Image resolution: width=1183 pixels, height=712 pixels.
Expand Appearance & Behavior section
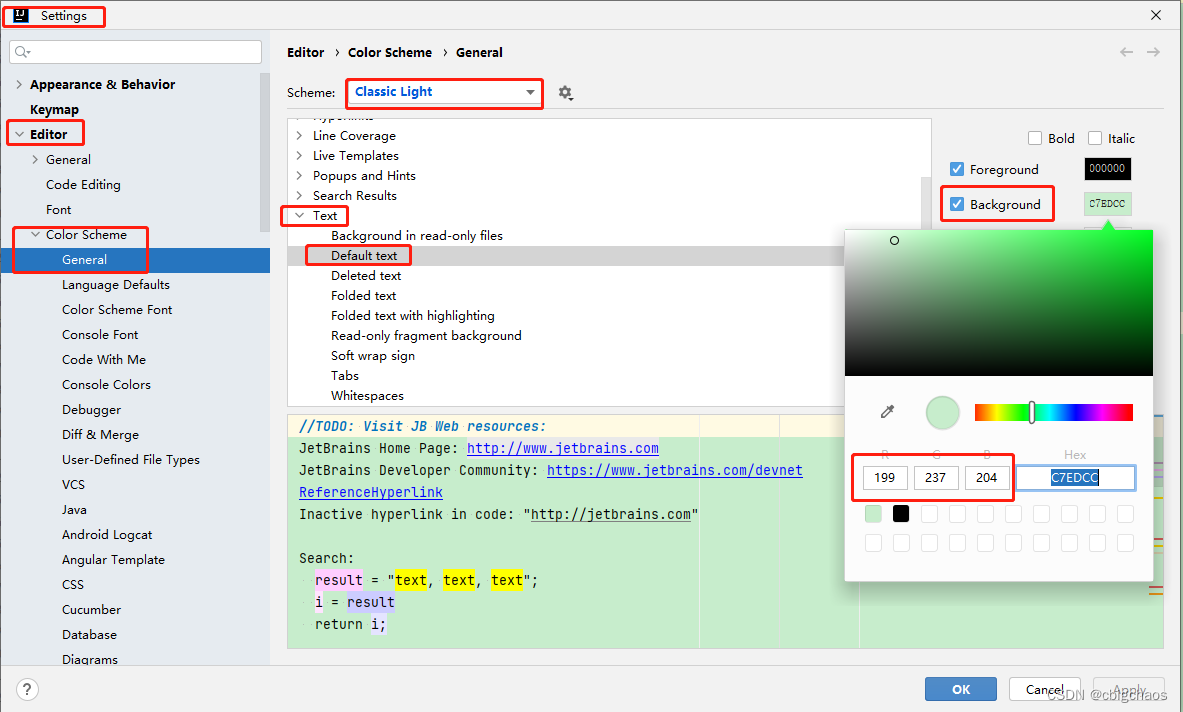pyautogui.click(x=19, y=84)
